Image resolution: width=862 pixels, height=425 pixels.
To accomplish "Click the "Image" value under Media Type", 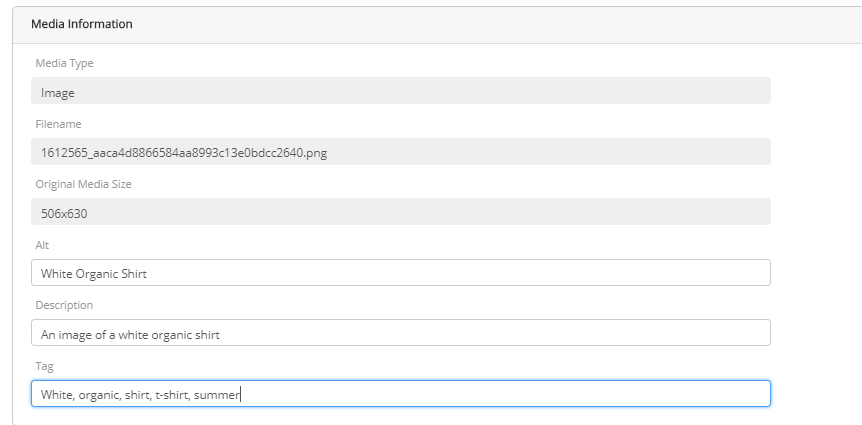I will (58, 92).
